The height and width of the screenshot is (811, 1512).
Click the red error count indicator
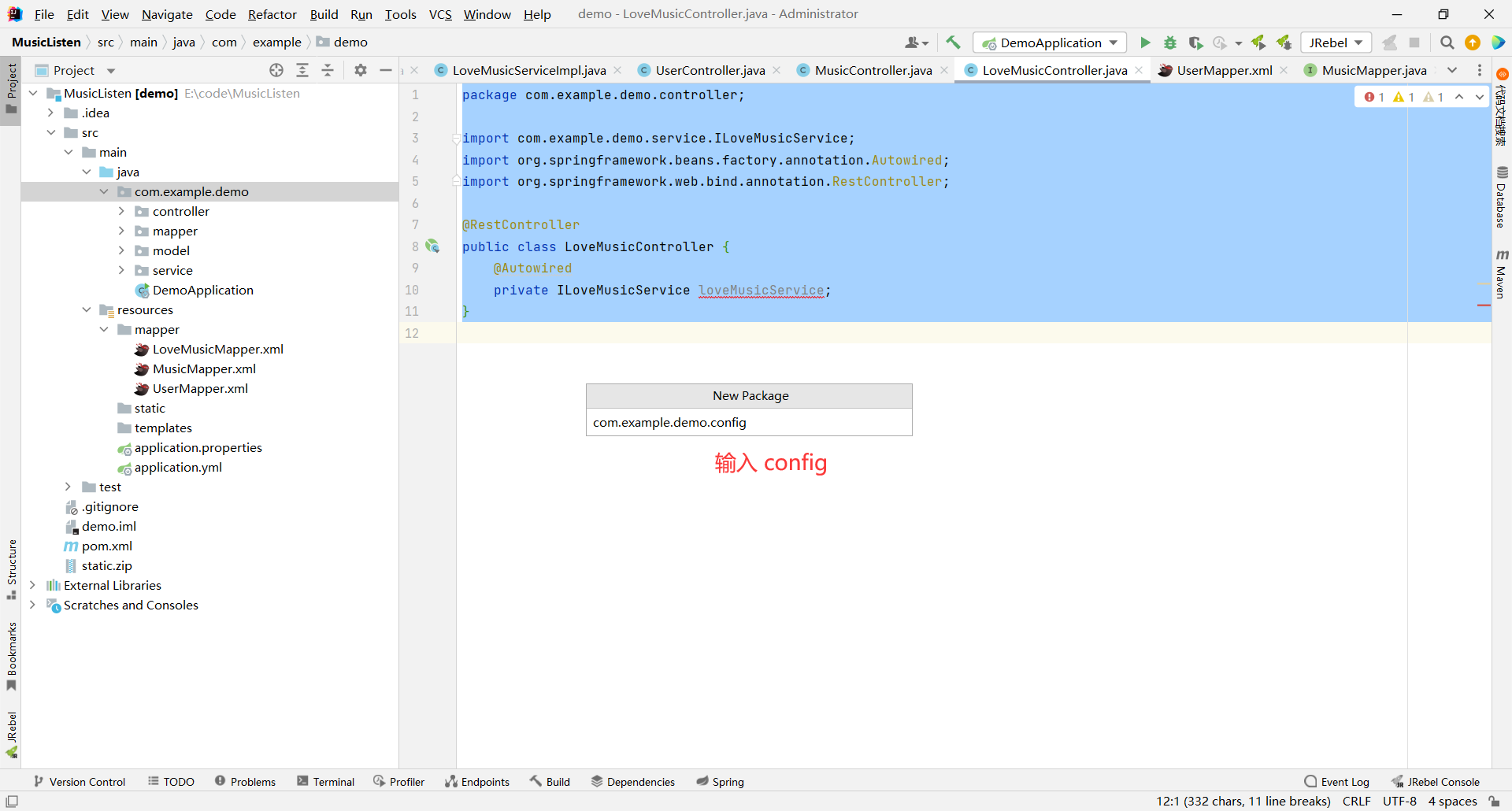click(x=1374, y=97)
